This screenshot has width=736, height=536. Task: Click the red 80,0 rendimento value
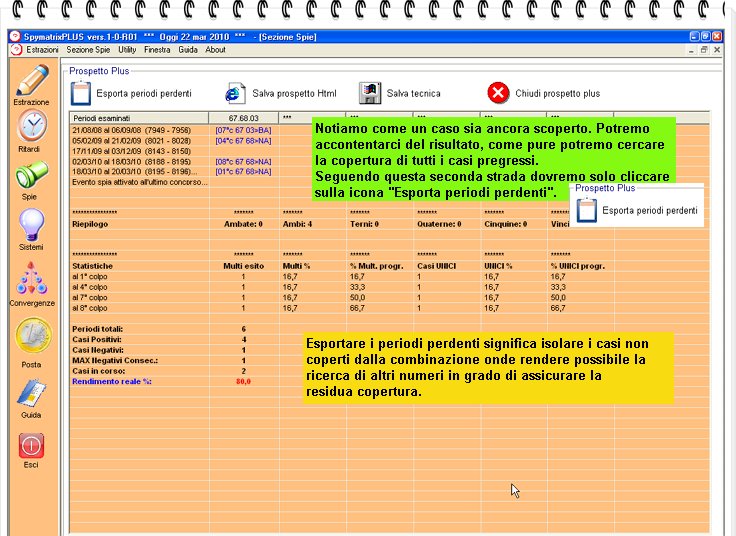coord(243,382)
